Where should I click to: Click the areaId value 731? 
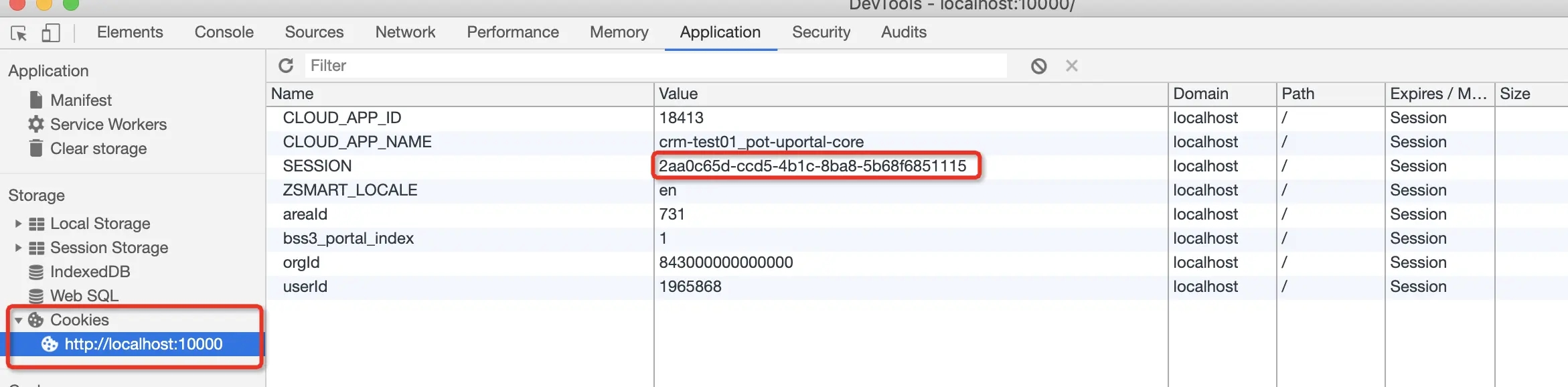[672, 214]
